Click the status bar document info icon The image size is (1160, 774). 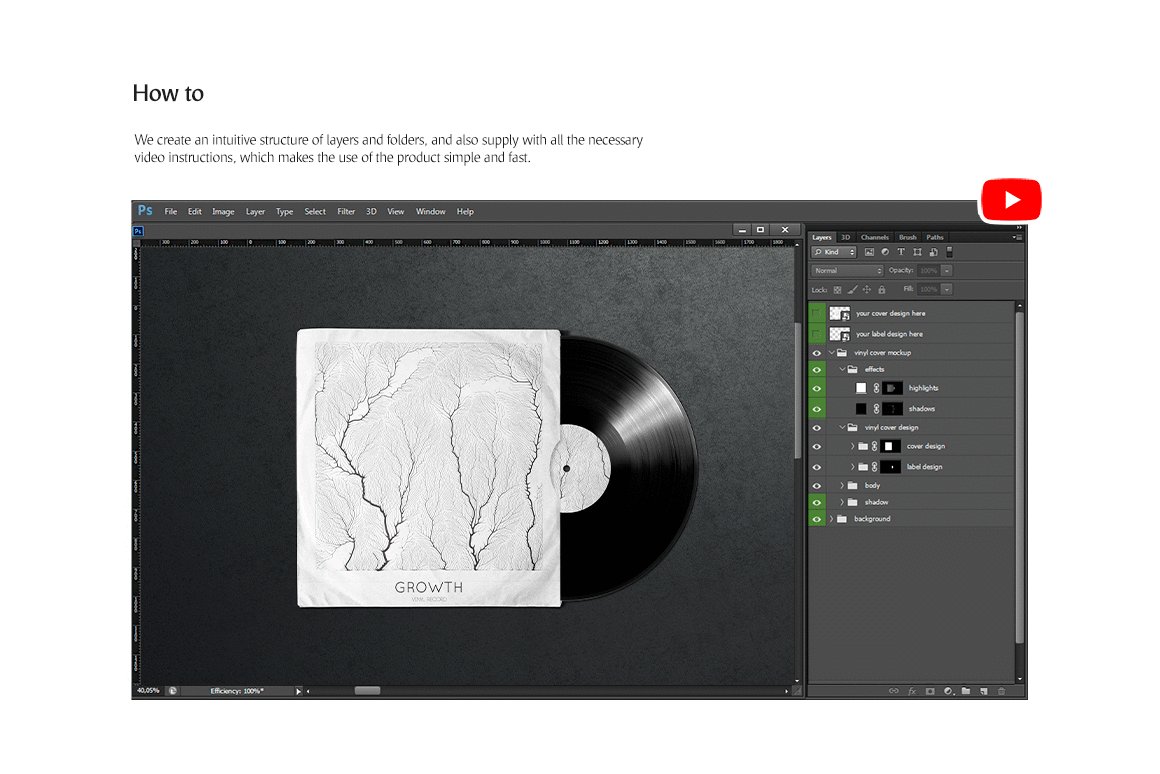(x=172, y=691)
